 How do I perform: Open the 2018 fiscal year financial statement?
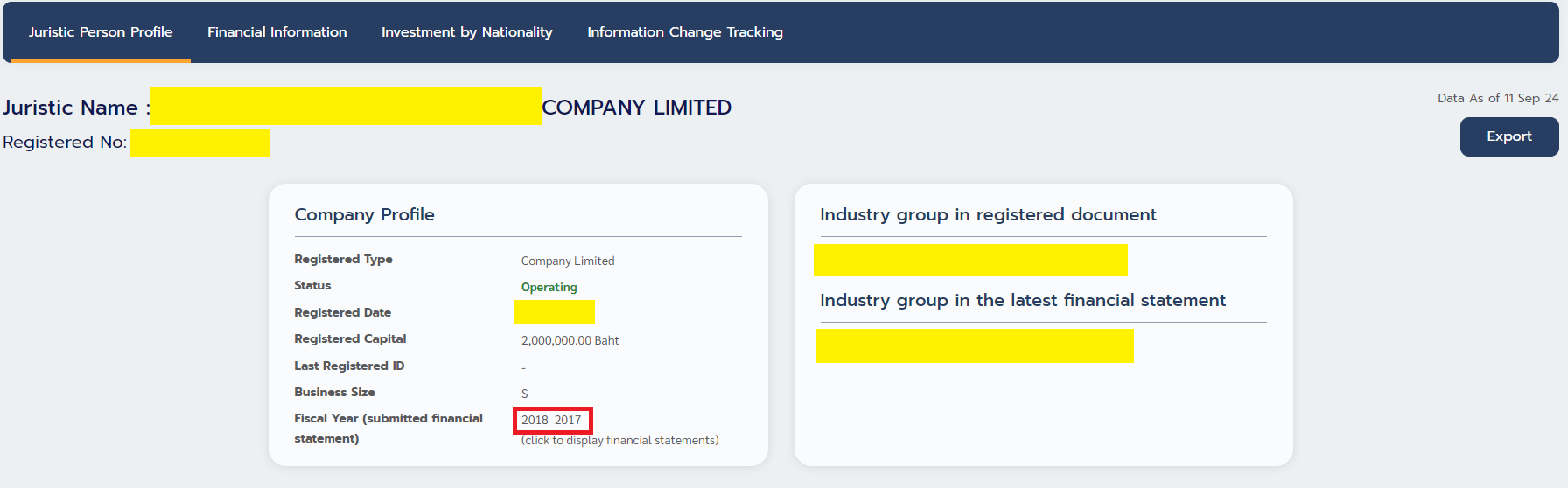[535, 420]
